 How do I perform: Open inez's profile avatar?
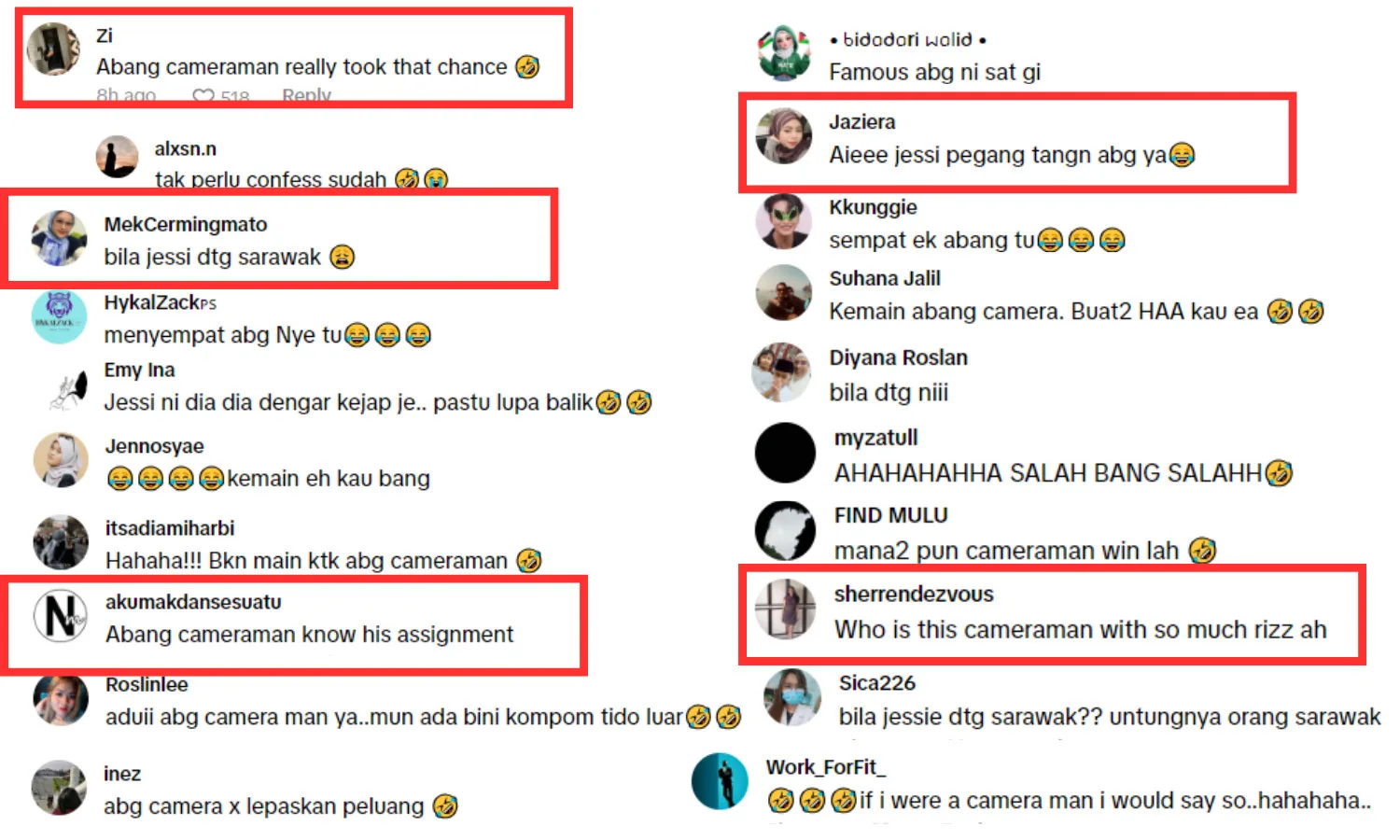coord(60,789)
